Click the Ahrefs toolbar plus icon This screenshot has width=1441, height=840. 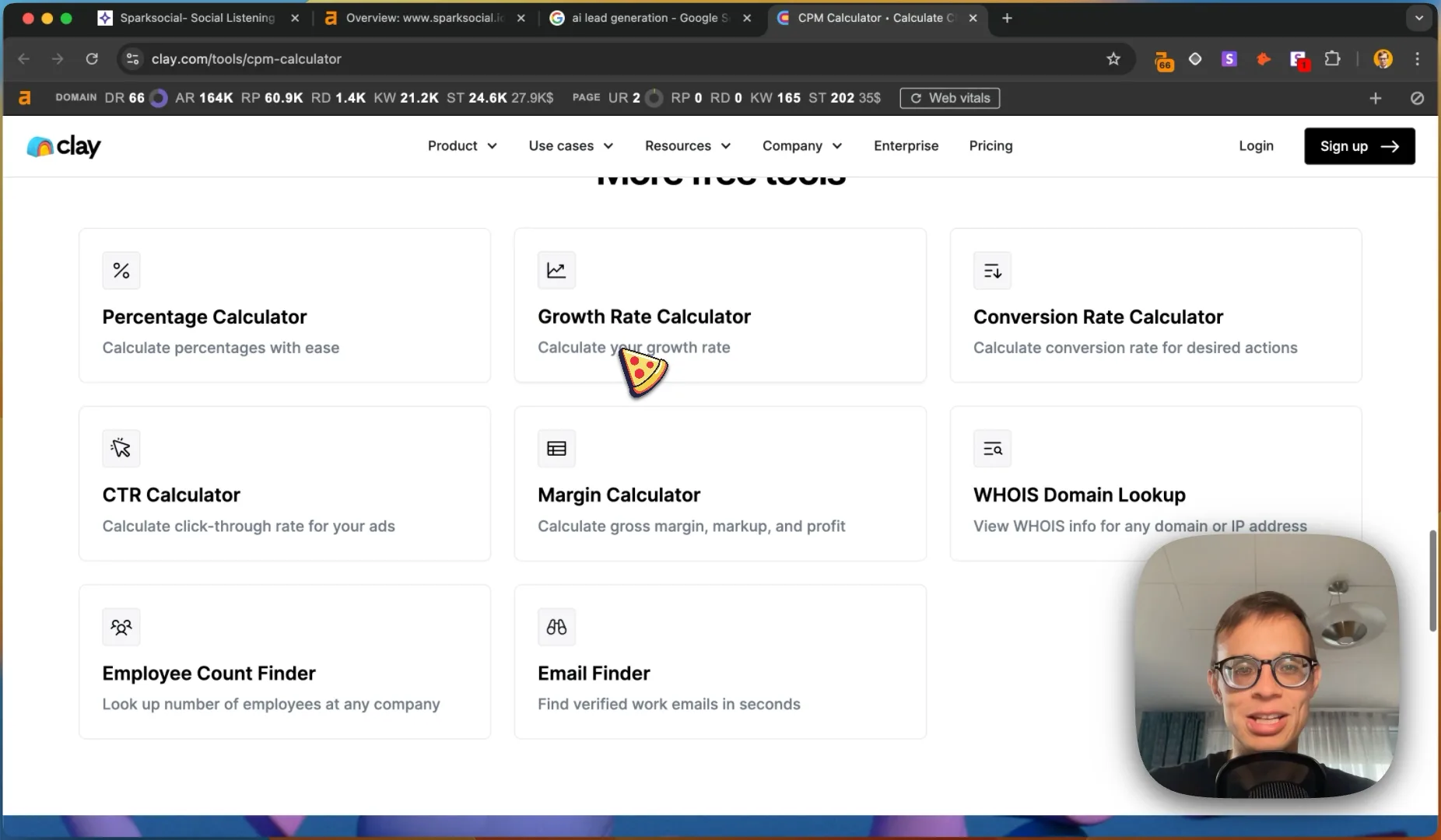[x=1376, y=98]
